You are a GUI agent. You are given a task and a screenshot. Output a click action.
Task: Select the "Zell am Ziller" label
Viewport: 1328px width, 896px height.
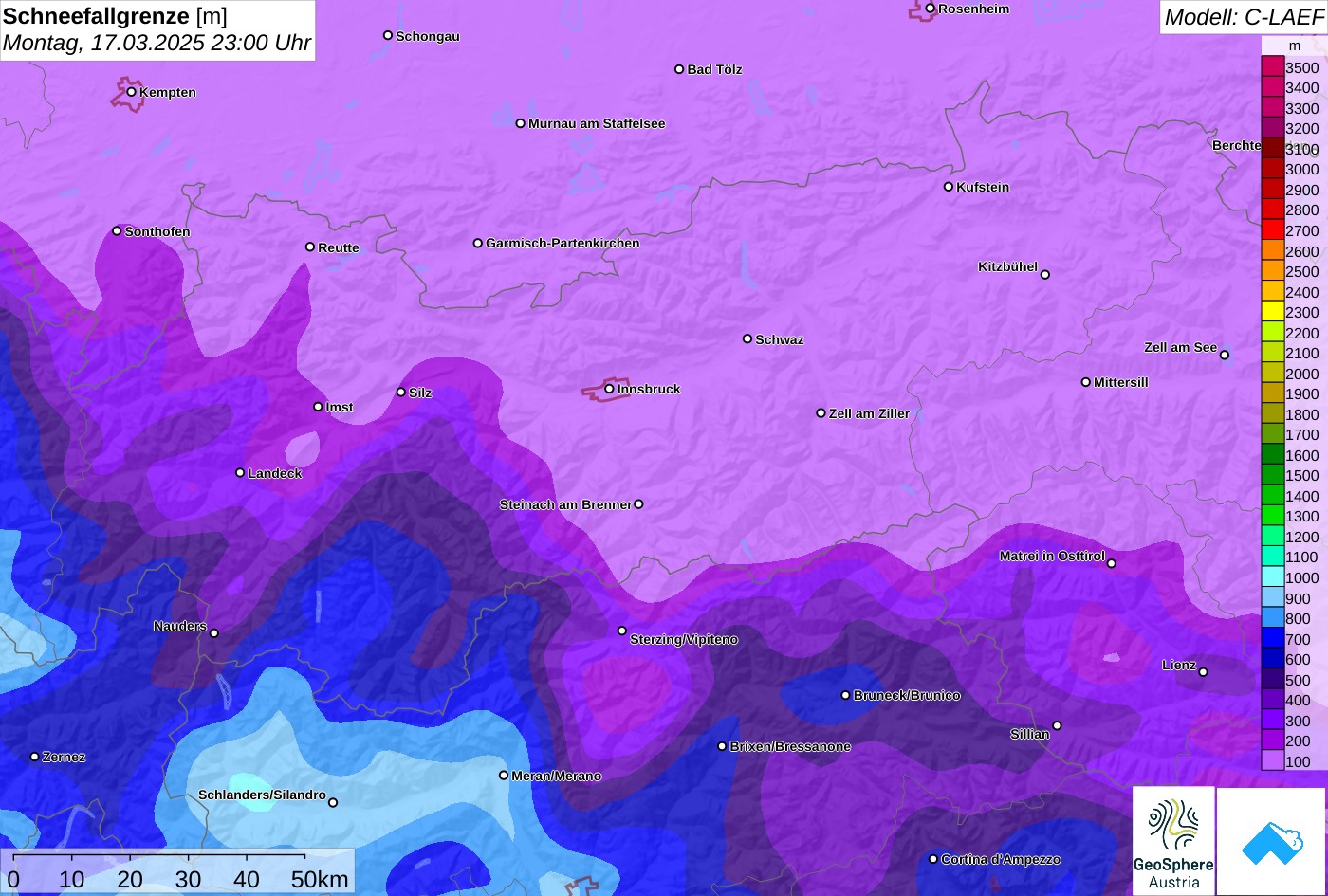869,413
